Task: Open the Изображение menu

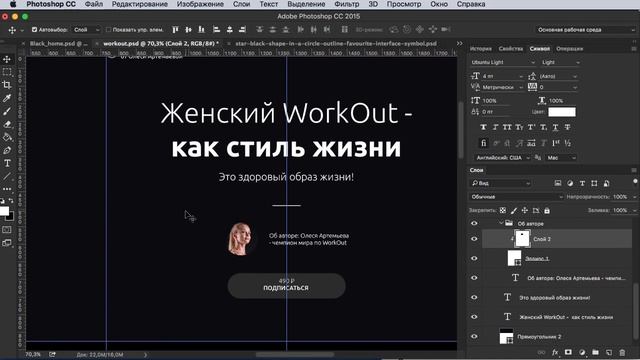Action: pos(200,4)
